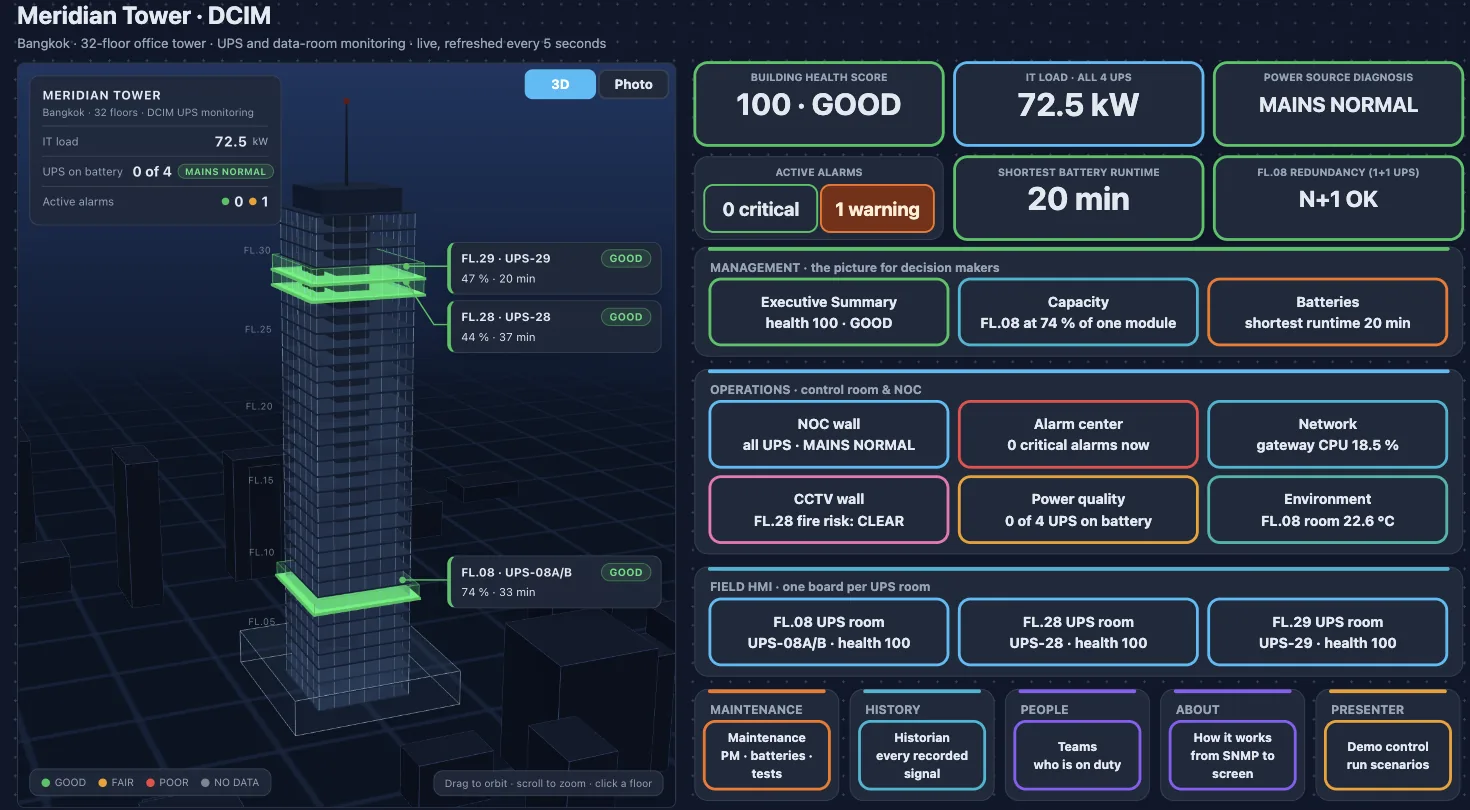The image size is (1470, 810).
Task: Open the Power Source Diagnosis card
Action: click(x=1338, y=104)
